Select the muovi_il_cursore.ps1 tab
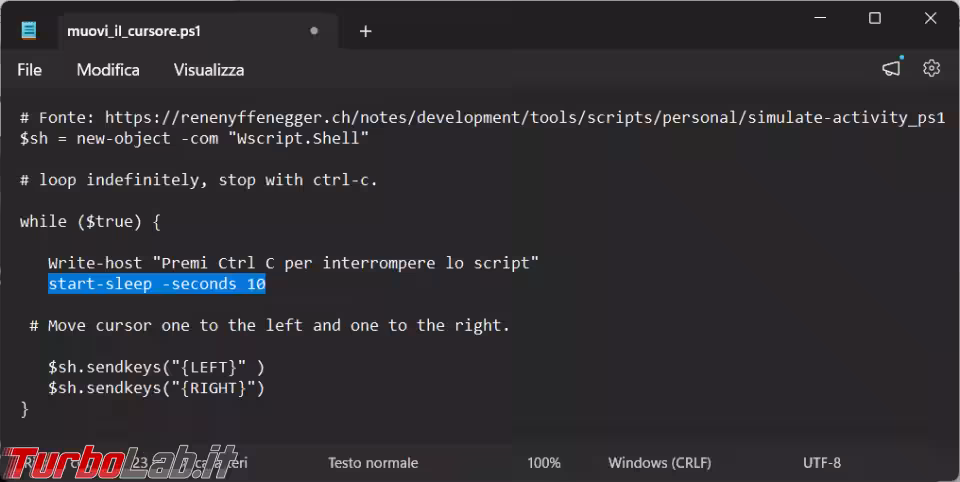Screen dimensions: 960x482 click(134, 31)
